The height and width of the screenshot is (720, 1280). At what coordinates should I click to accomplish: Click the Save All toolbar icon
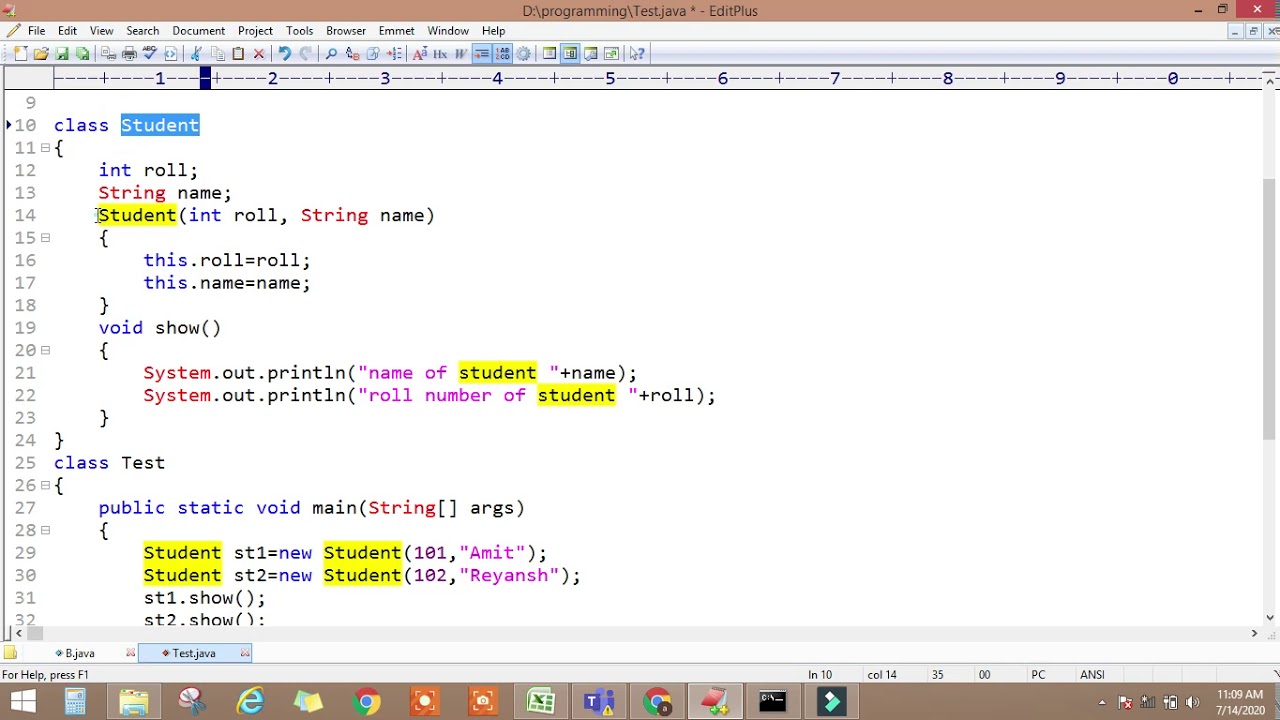click(x=82, y=53)
